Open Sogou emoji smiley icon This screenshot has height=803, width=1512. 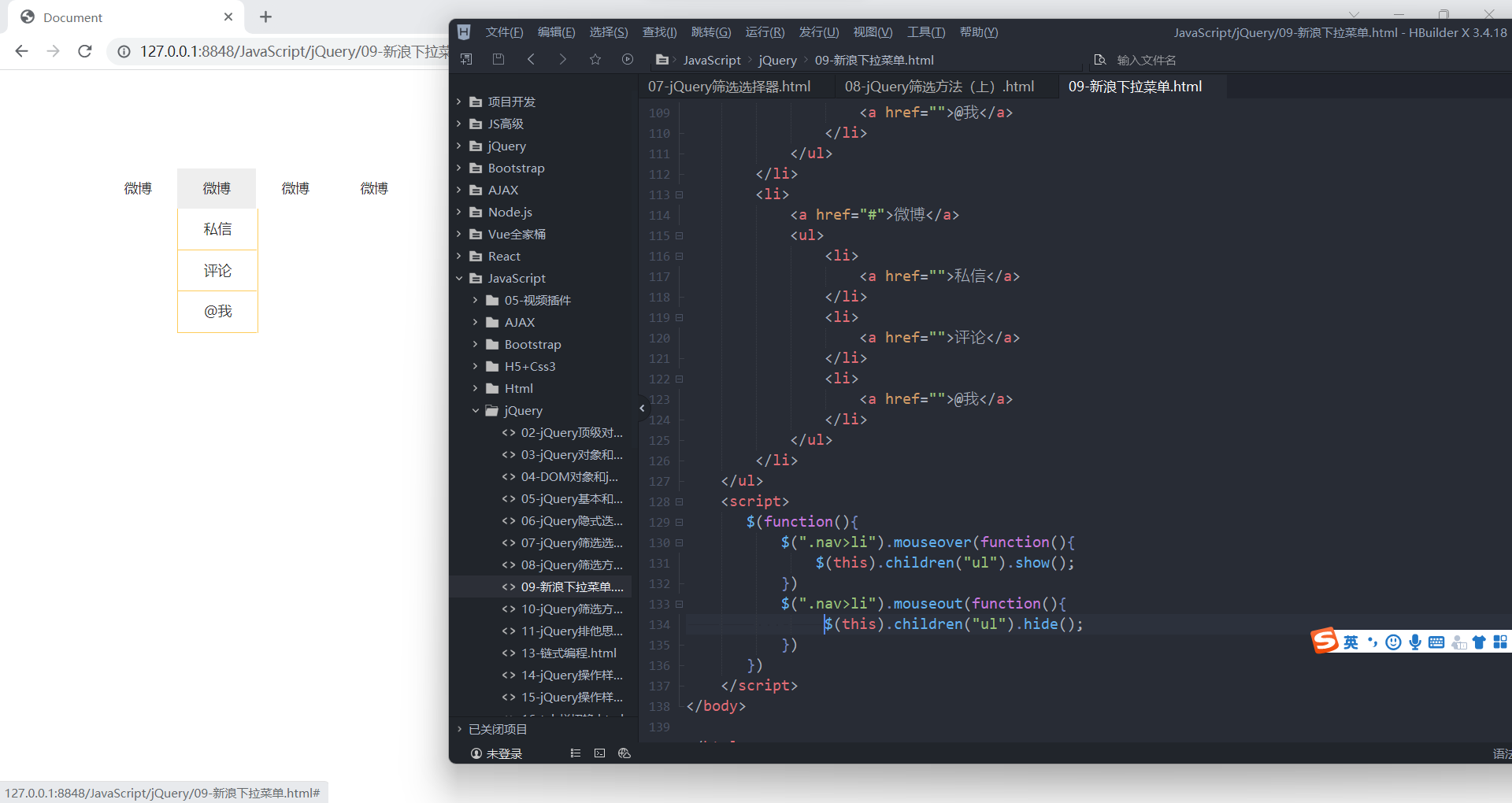coord(1393,642)
